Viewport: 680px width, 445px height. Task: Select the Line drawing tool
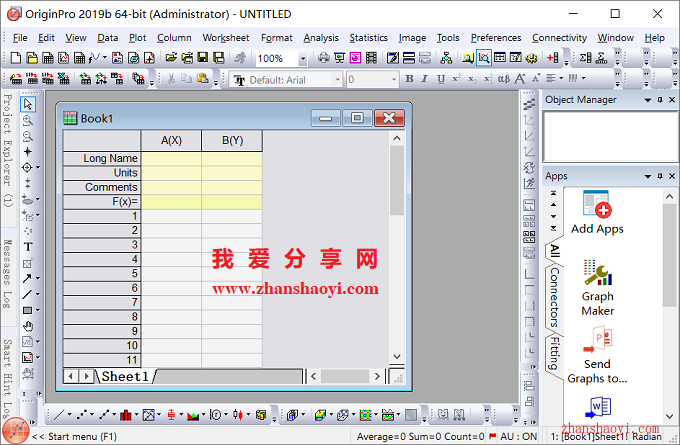27,294
